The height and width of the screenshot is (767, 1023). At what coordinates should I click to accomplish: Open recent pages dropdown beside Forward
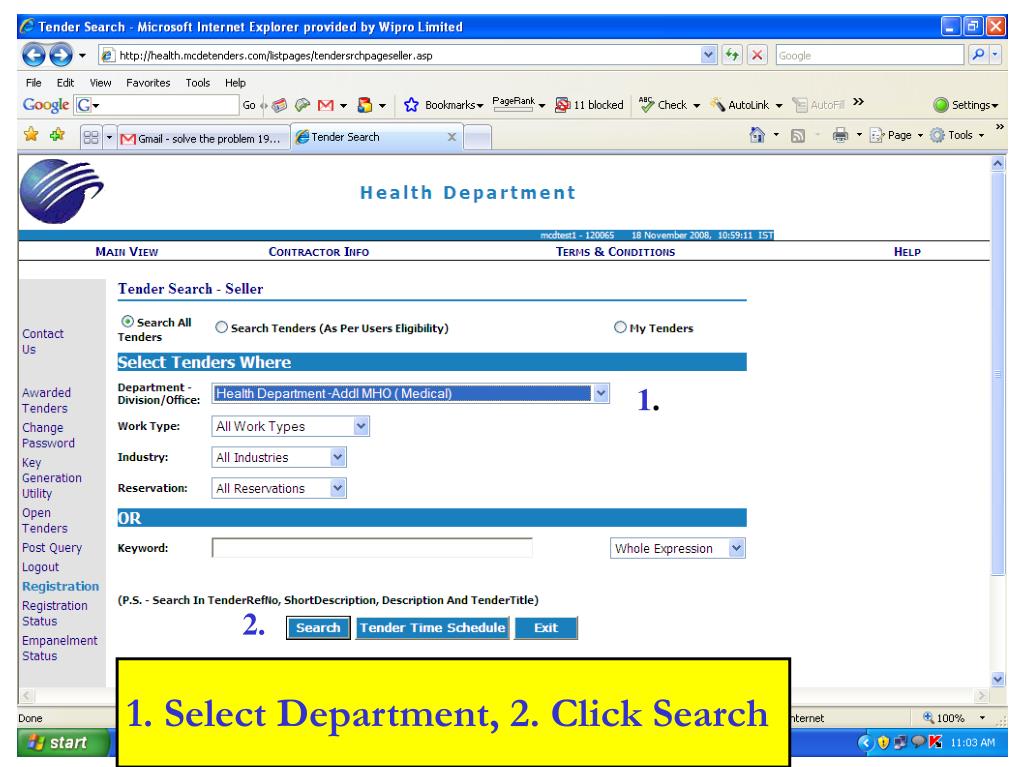coord(82,55)
